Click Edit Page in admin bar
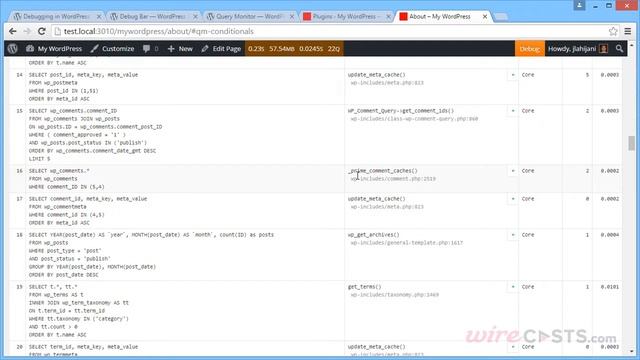Image resolution: width=640 pixels, height=360 pixels. click(221, 49)
